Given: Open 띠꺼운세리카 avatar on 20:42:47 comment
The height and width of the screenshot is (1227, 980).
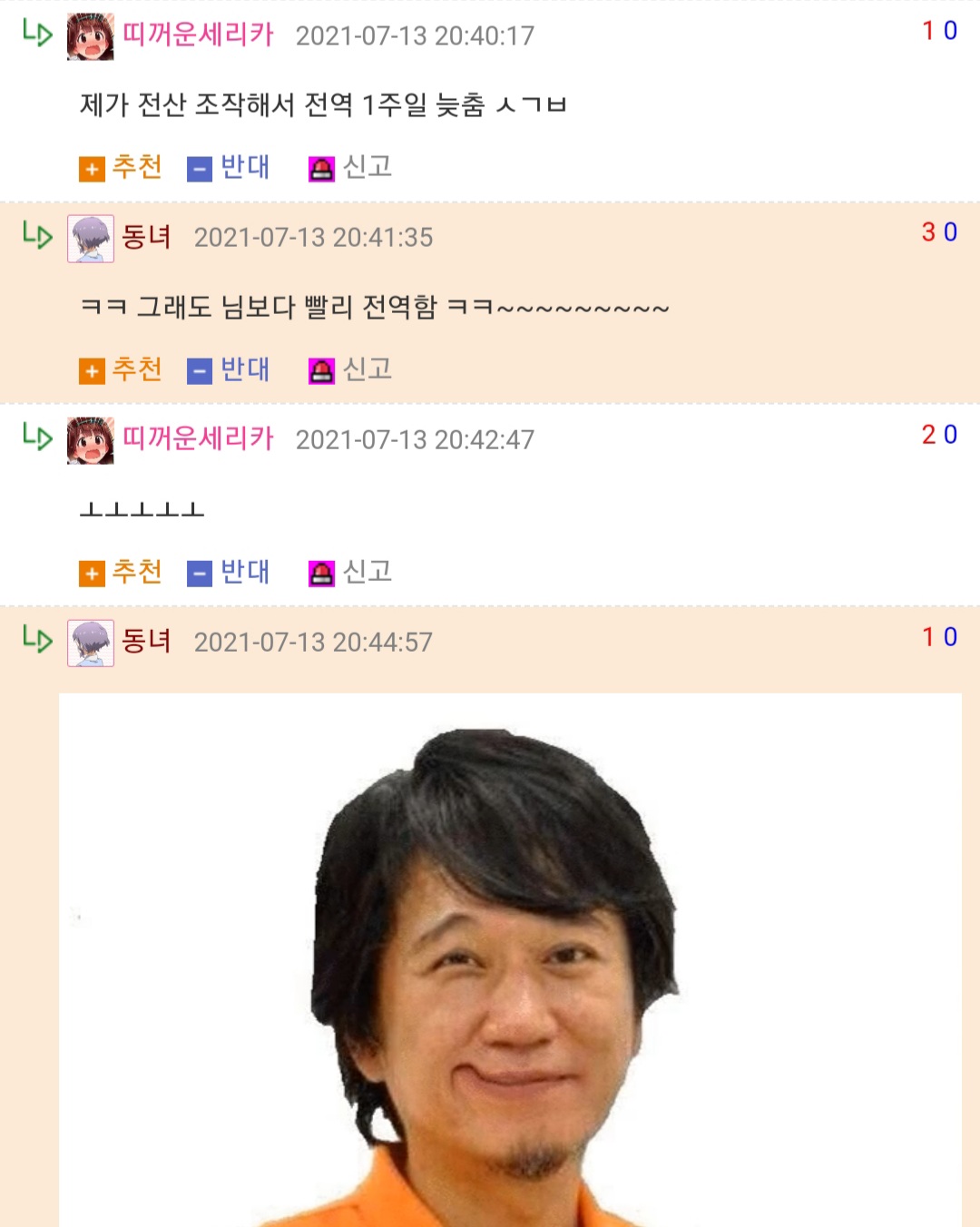Looking at the screenshot, I should pos(91,441).
